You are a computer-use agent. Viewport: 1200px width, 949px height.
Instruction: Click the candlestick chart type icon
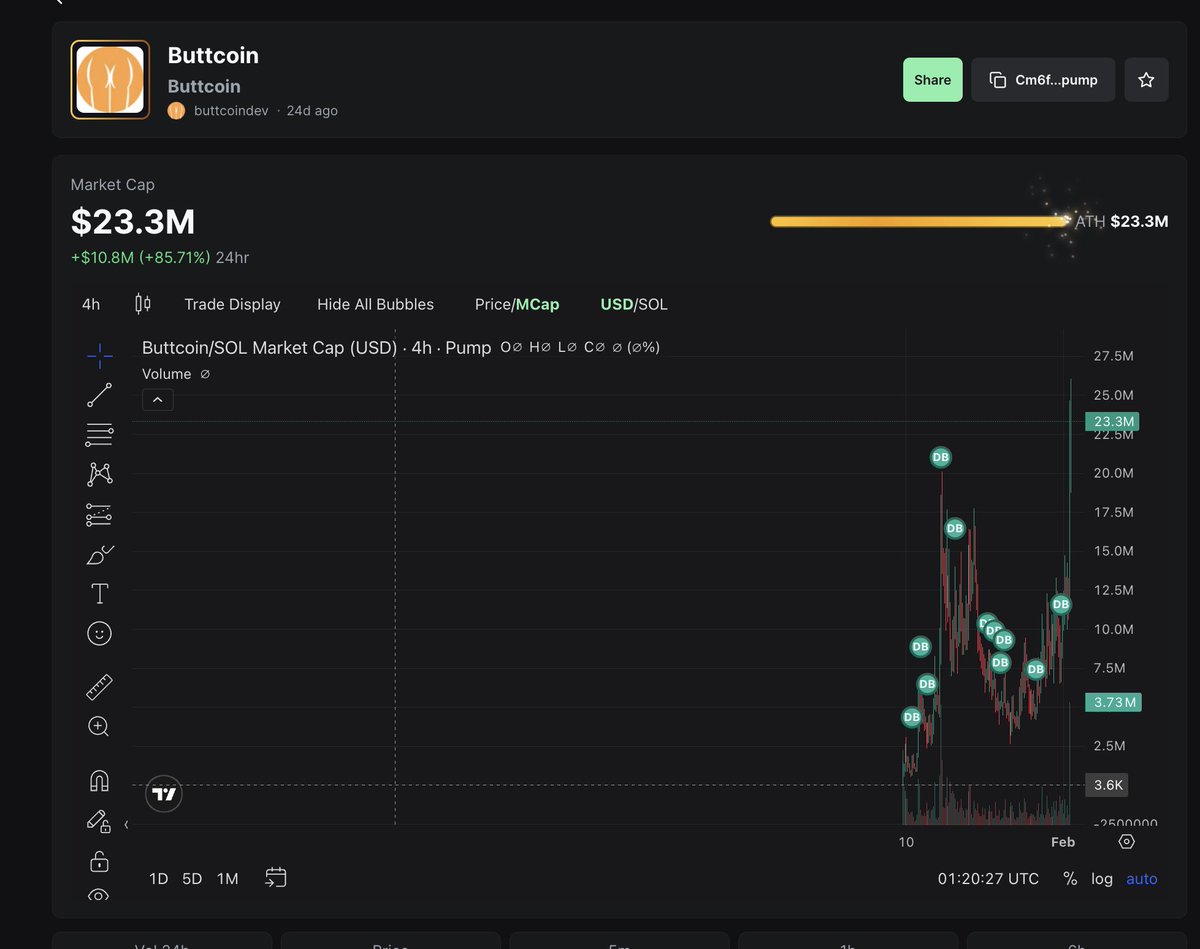[x=142, y=304]
